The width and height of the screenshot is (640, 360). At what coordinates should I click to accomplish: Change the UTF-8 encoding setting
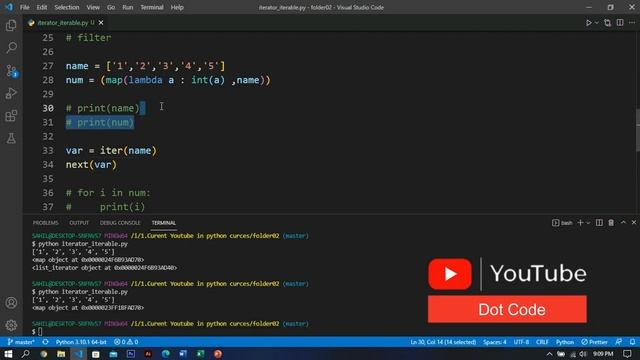coord(521,342)
